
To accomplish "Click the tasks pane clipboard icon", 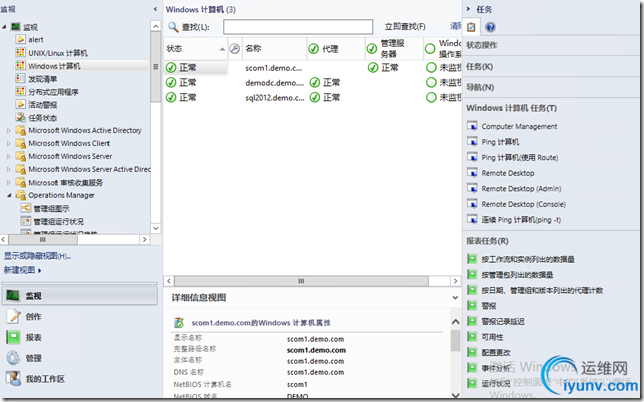I will (x=471, y=27).
